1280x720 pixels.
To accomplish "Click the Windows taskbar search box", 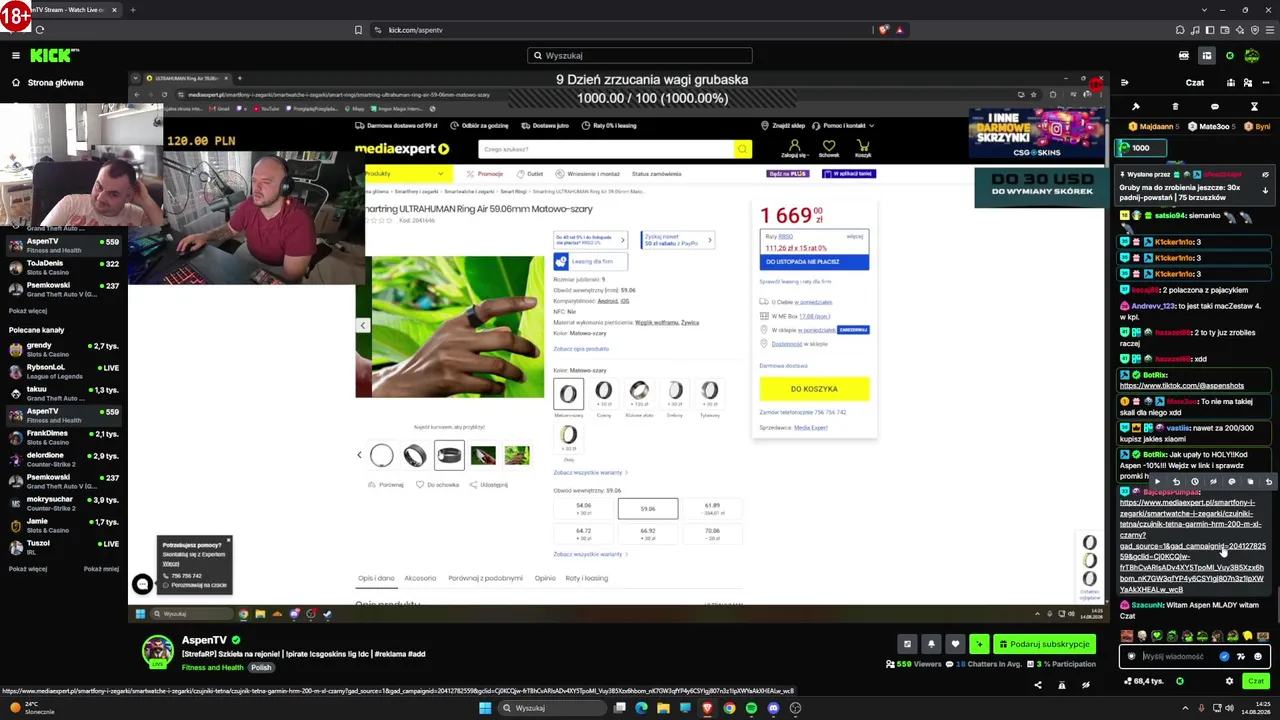I will (550, 708).
